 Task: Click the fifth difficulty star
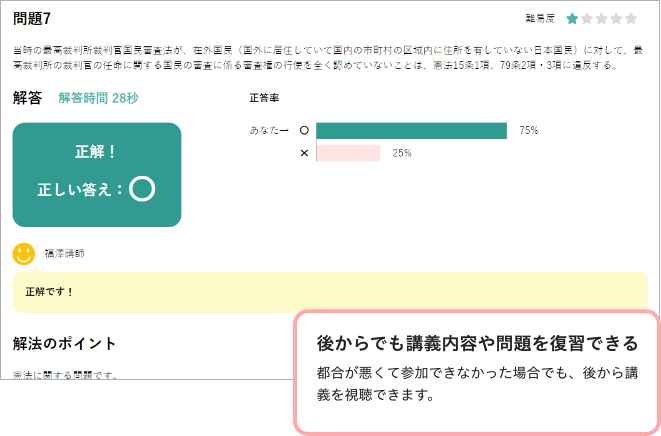[631, 19]
